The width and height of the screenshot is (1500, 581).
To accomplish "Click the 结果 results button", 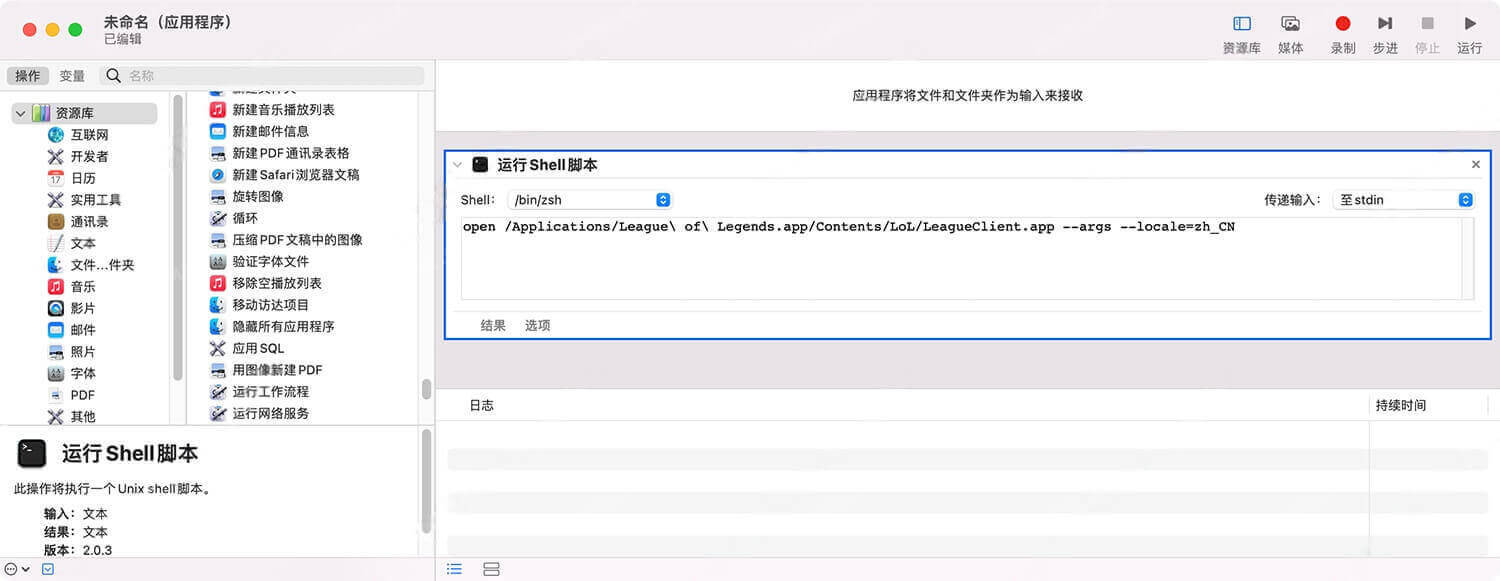I will pyautogui.click(x=492, y=325).
